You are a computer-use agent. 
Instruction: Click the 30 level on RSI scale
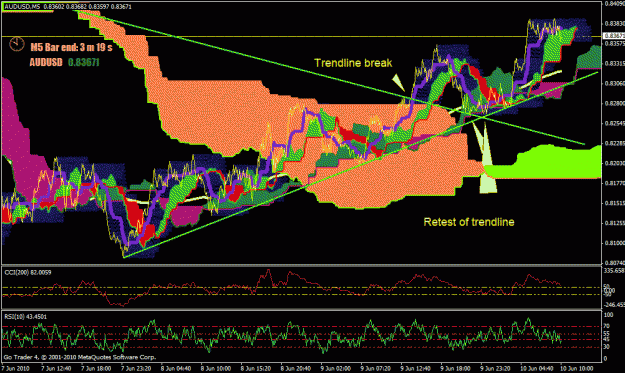[607, 347]
